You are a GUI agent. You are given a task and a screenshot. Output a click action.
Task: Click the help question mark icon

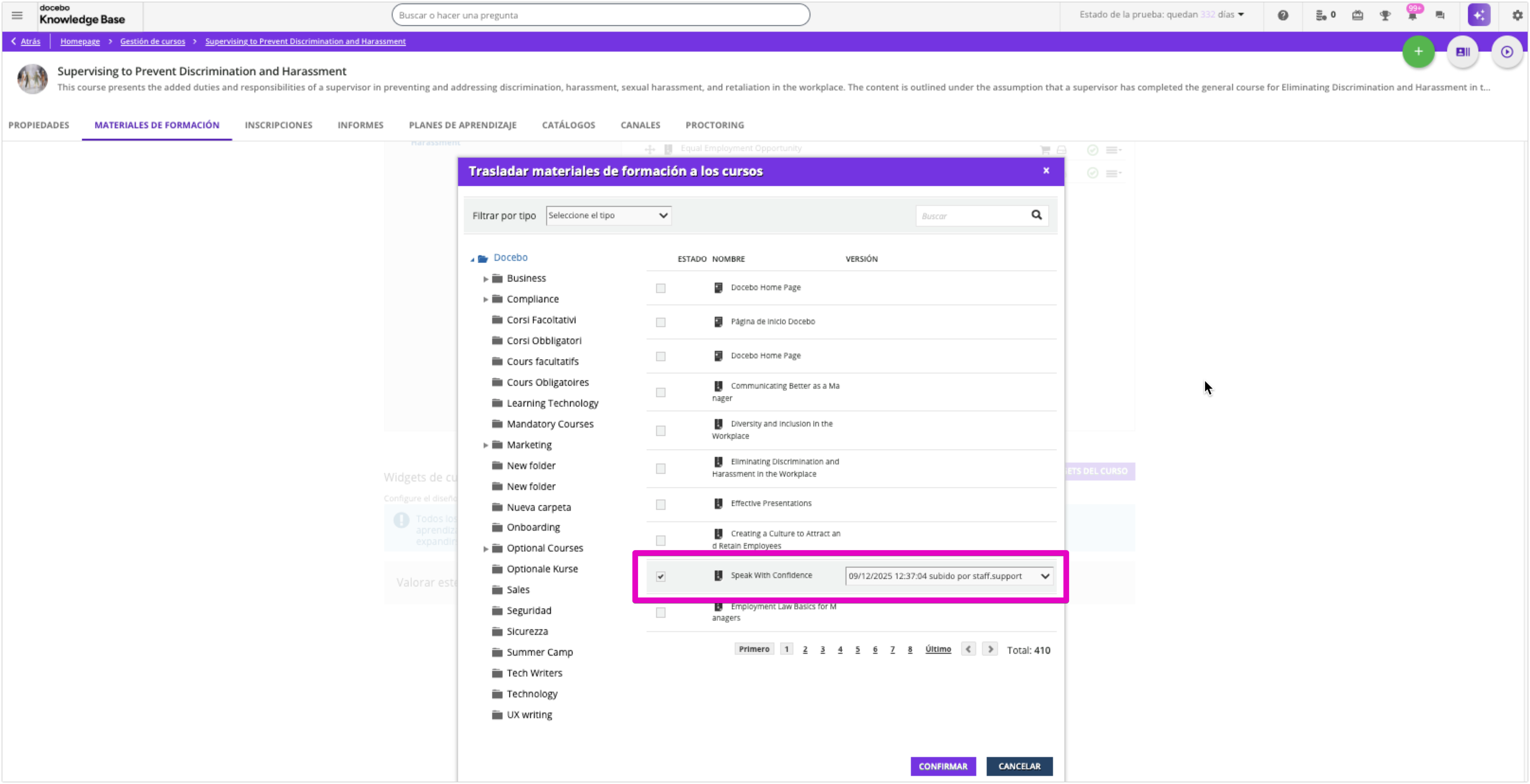click(x=1283, y=15)
